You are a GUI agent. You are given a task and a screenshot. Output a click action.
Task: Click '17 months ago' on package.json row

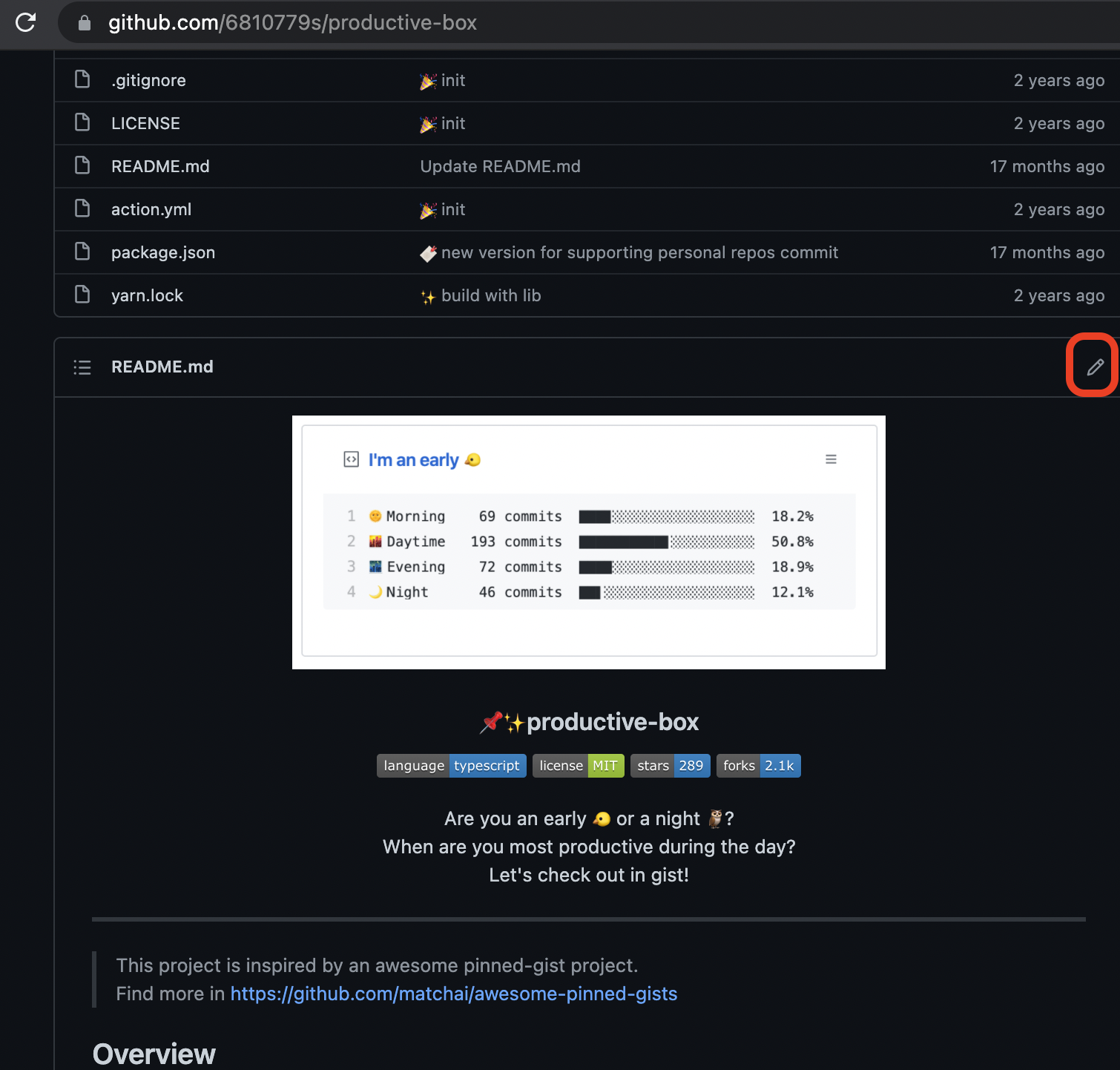[x=1047, y=252]
